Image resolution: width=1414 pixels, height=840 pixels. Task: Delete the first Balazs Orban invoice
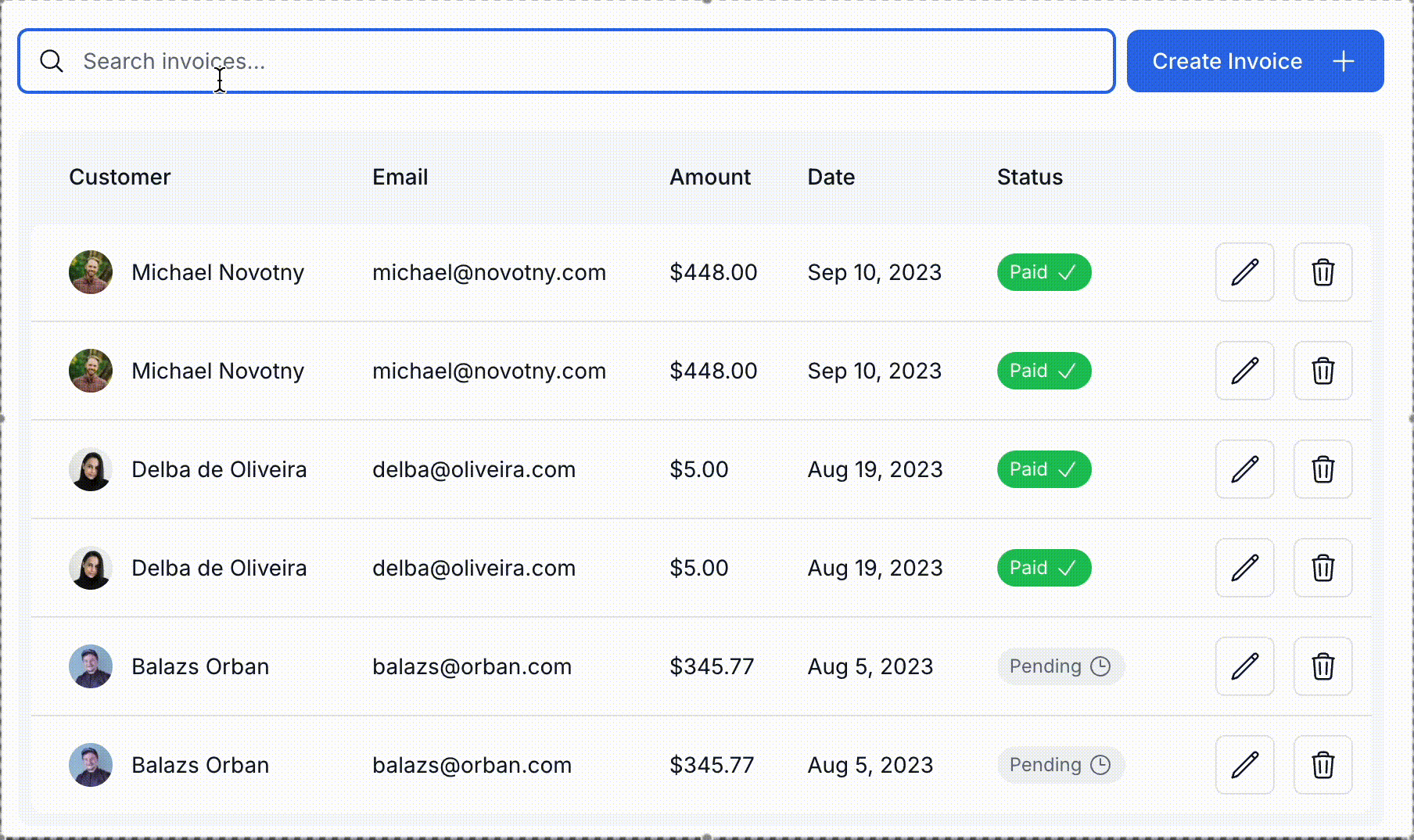point(1322,666)
